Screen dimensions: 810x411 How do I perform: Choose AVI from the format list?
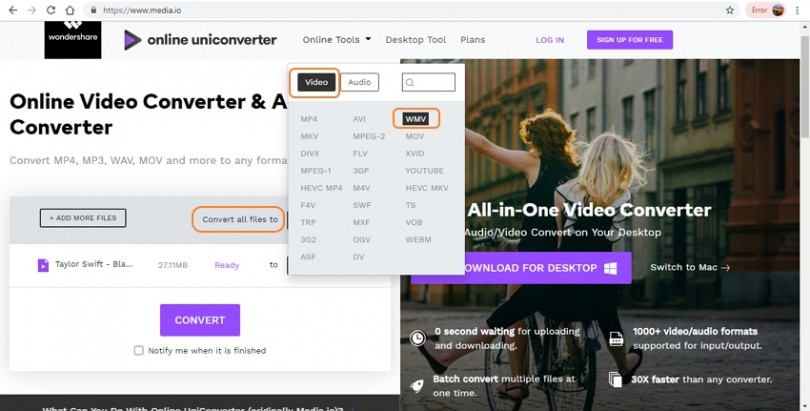tap(359, 119)
